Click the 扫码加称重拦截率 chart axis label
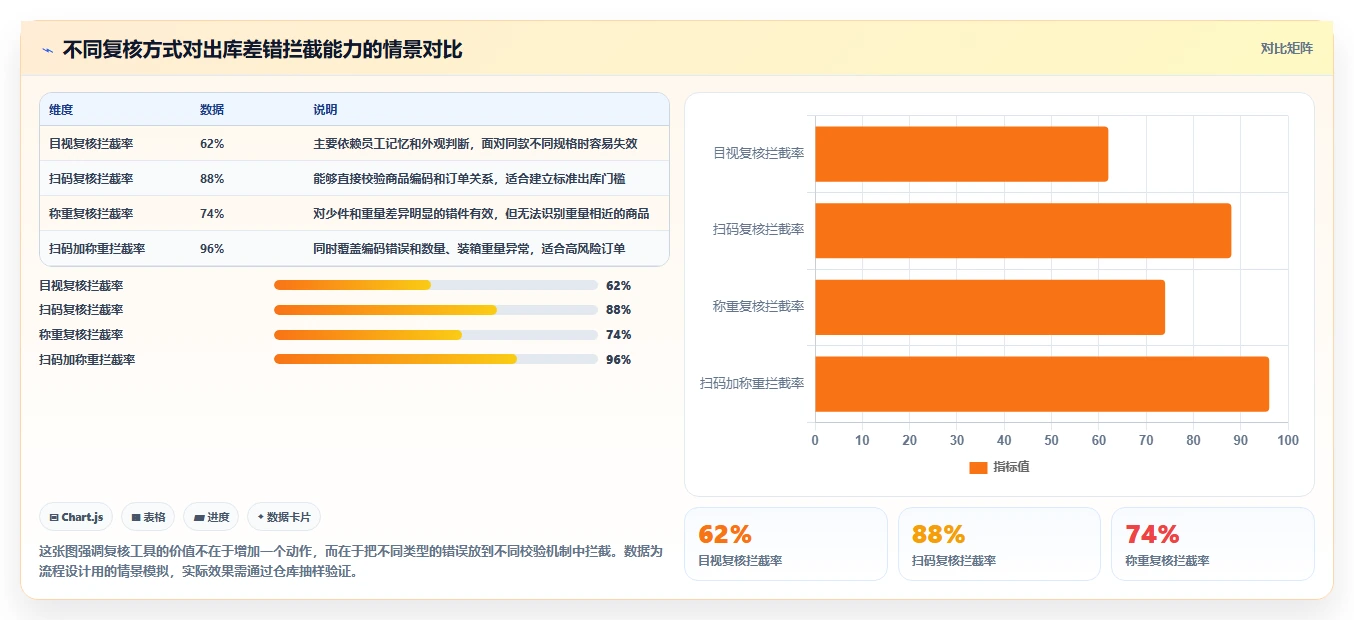Viewport: 1354px width, 620px height. [752, 384]
